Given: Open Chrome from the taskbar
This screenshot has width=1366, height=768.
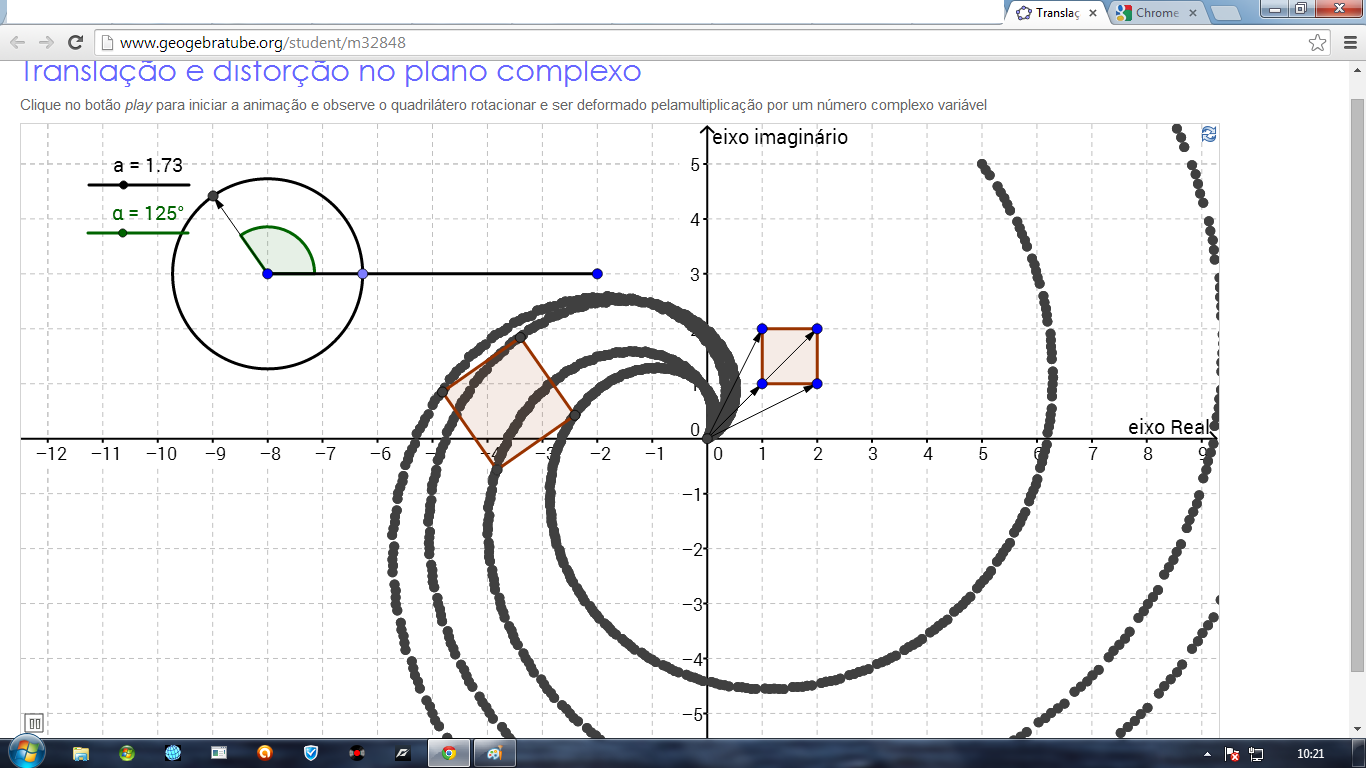Looking at the screenshot, I should coord(449,753).
